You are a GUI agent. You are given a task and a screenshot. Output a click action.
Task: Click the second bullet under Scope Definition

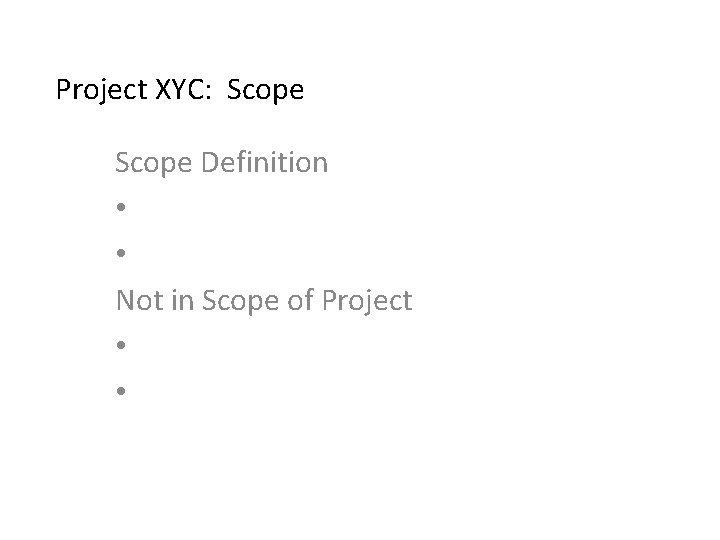120,254
